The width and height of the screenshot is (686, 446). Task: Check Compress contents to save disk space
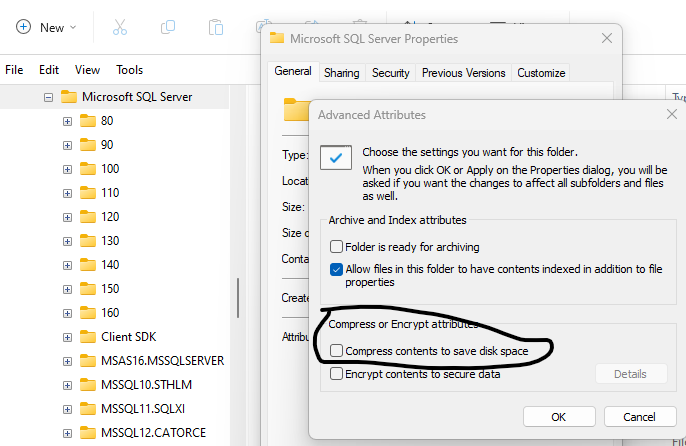pyautogui.click(x=336, y=351)
